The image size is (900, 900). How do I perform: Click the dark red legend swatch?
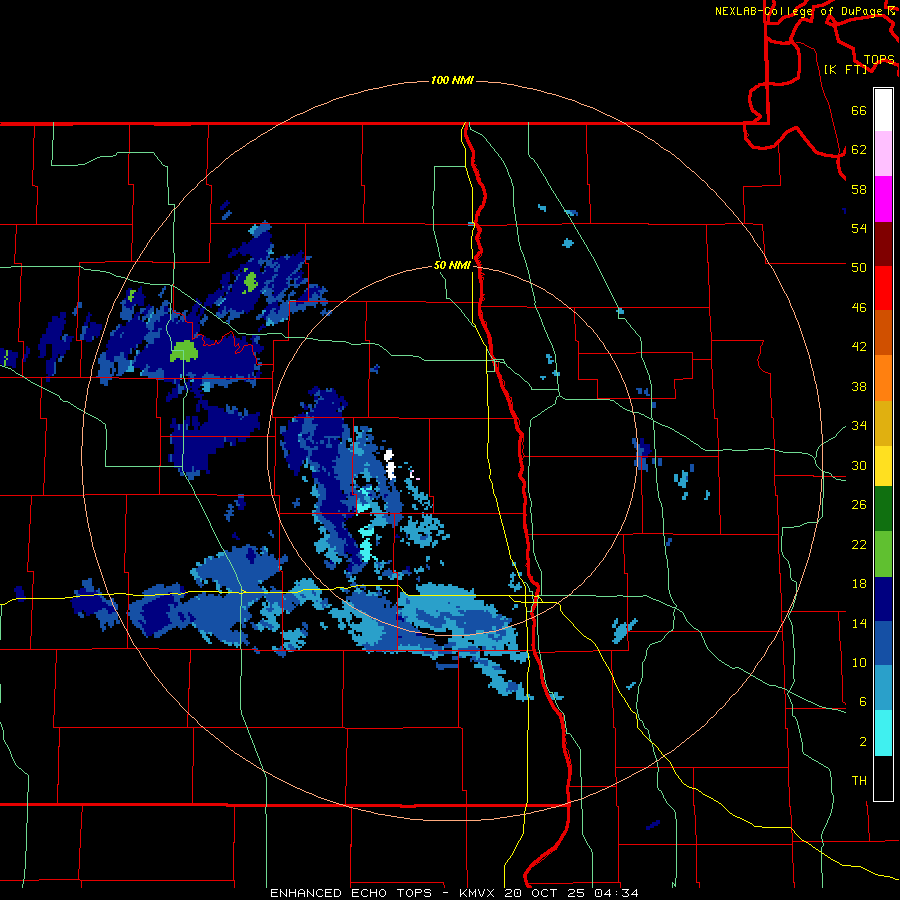[x=883, y=244]
